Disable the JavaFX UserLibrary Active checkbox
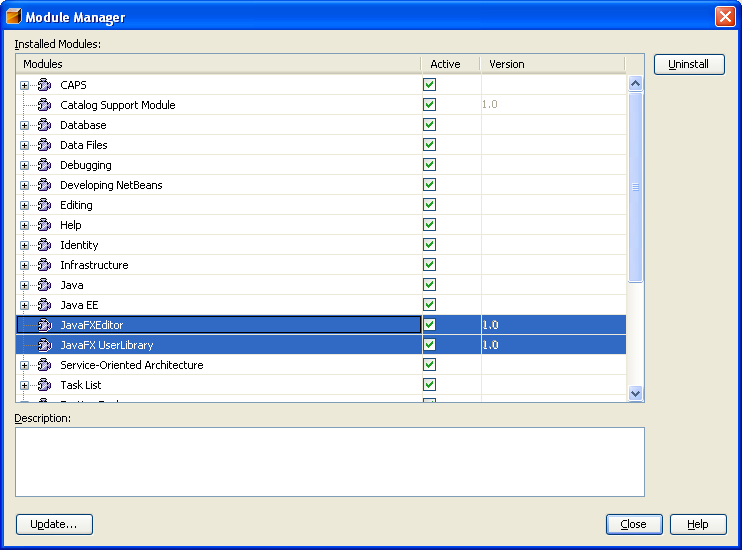This screenshot has width=742, height=550. click(x=429, y=345)
